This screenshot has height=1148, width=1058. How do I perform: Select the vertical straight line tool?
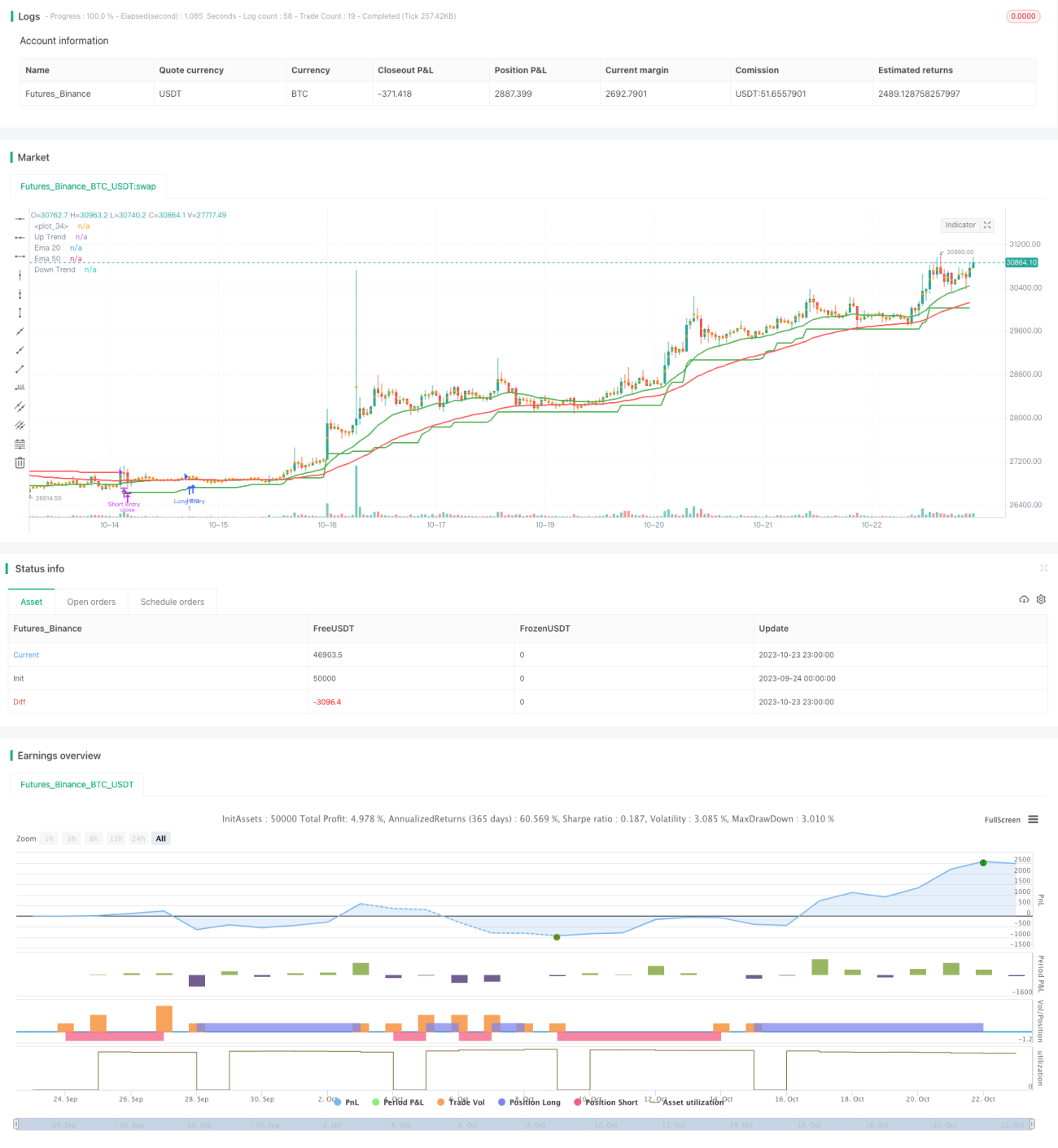point(20,275)
